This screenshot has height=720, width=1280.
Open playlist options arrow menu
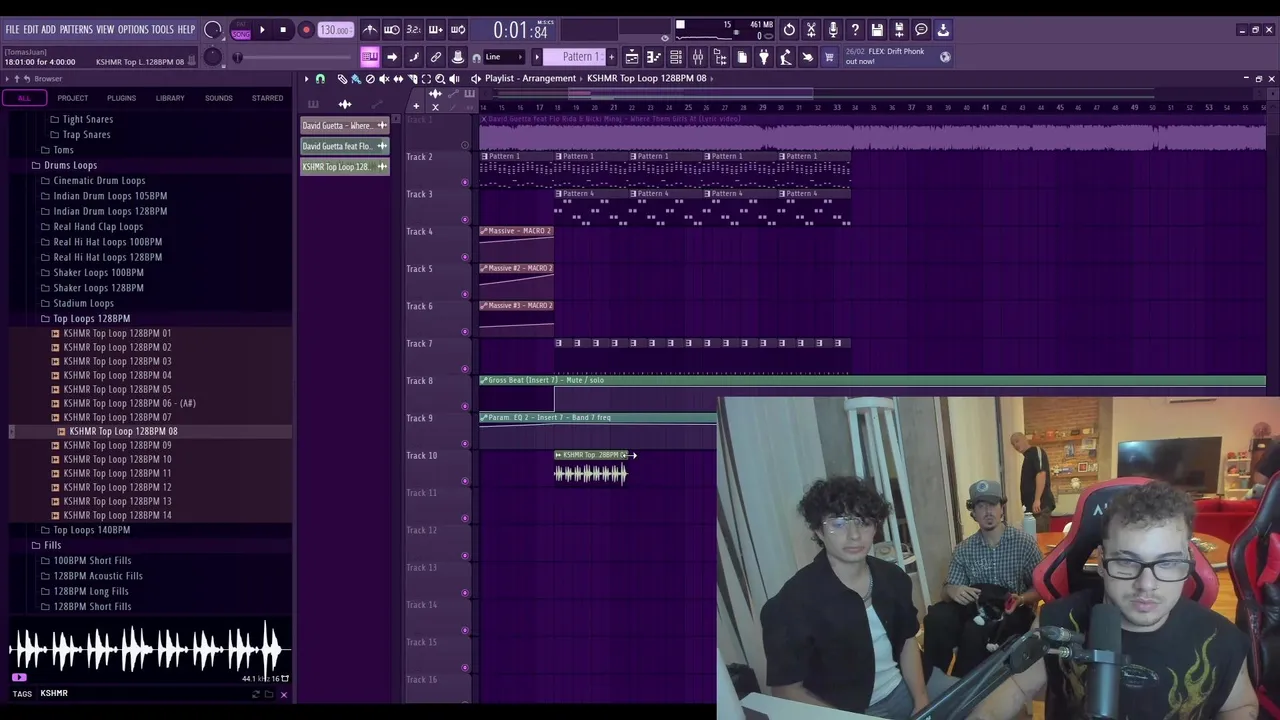(x=307, y=79)
